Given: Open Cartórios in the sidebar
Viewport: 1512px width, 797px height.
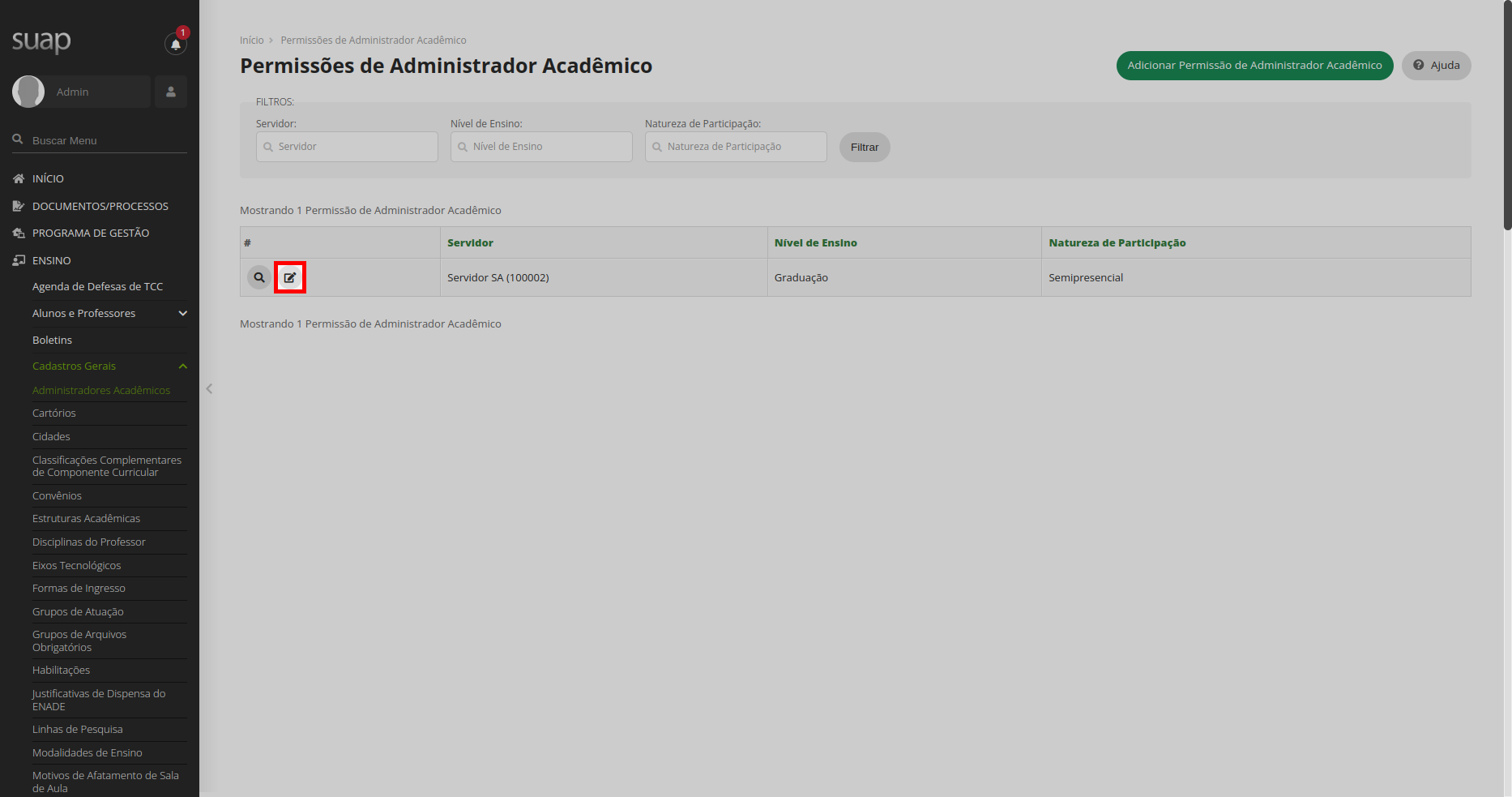Looking at the screenshot, I should 54,413.
